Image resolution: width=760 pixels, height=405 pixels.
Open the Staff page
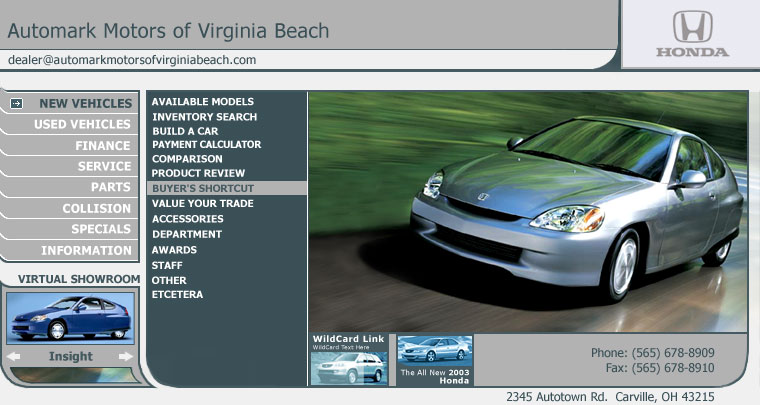click(x=167, y=265)
